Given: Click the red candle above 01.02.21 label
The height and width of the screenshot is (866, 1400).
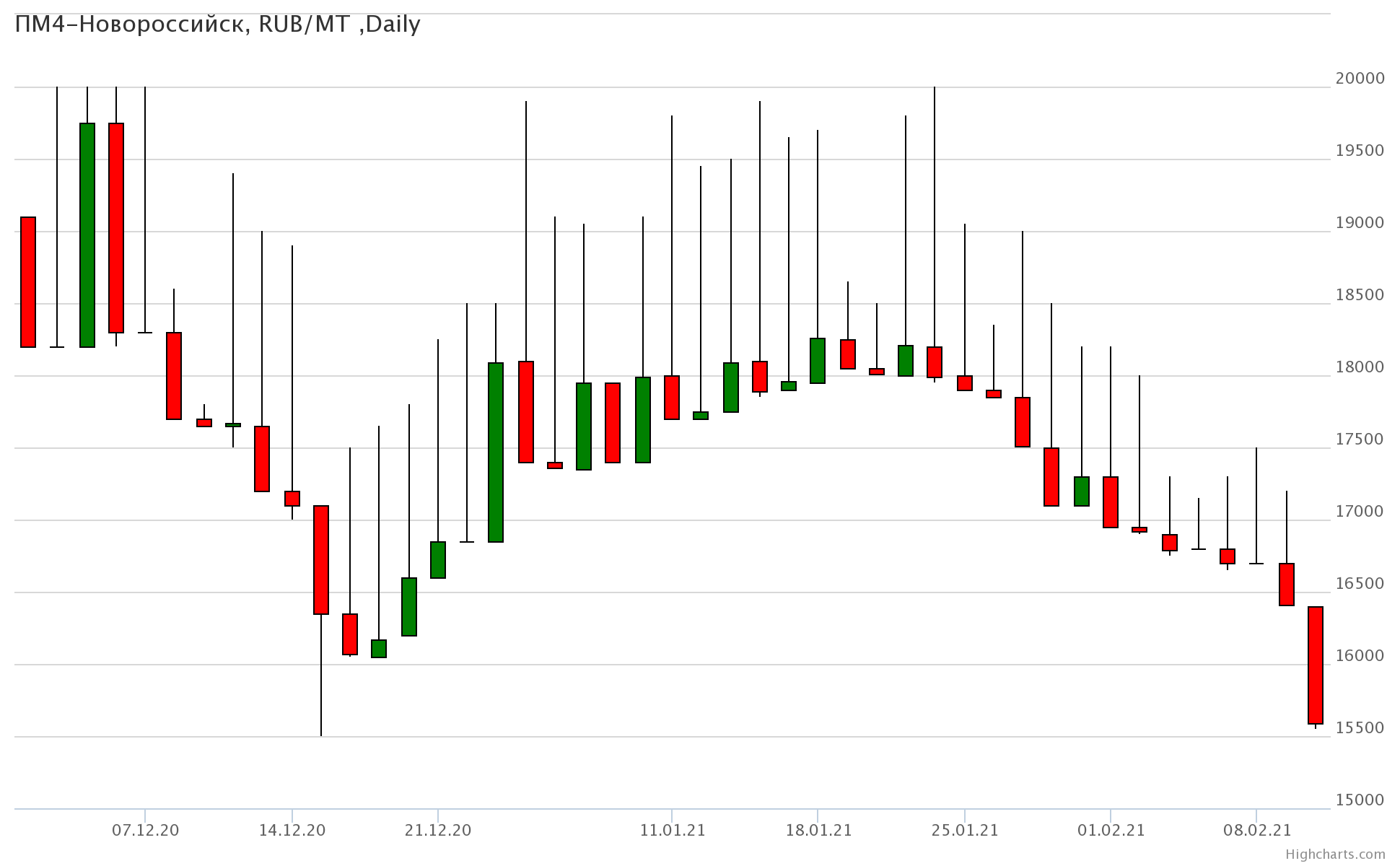Looking at the screenshot, I should [1111, 502].
